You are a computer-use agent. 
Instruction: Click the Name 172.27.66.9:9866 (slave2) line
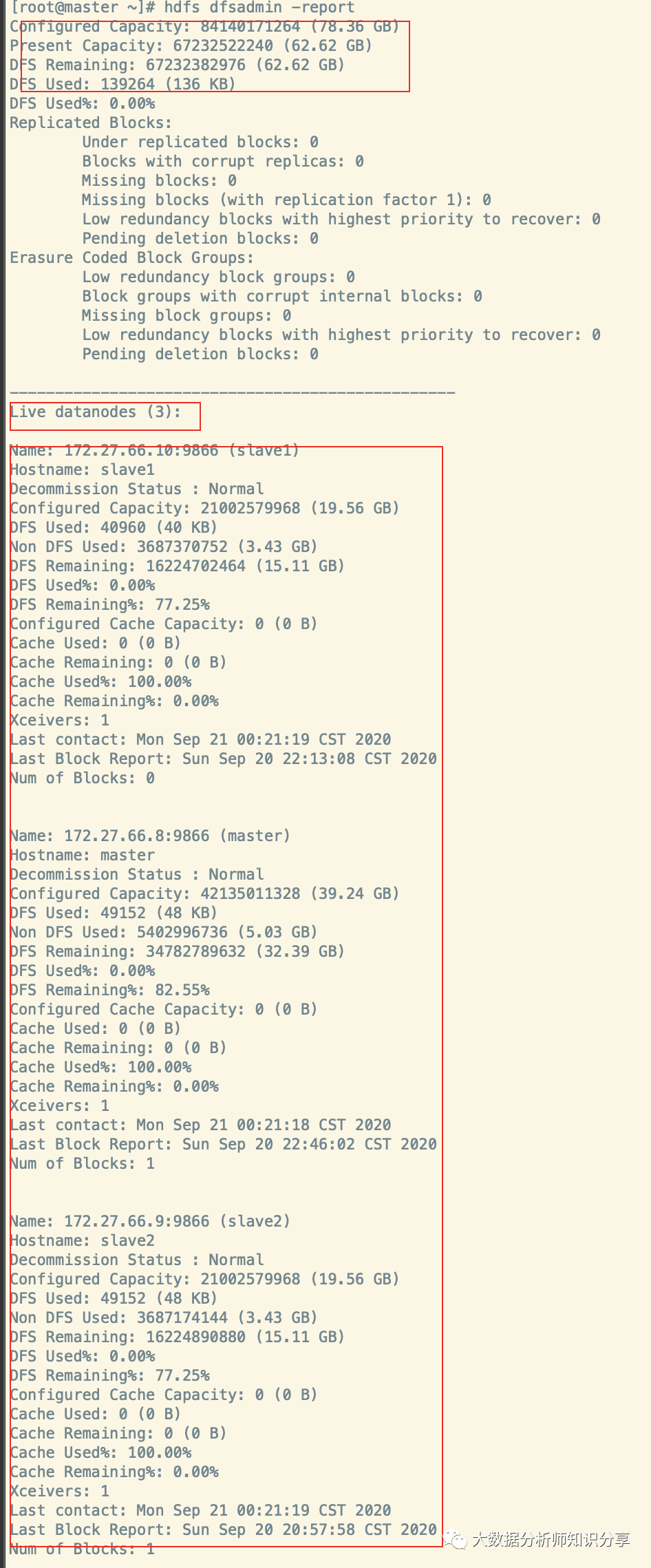coord(150,1221)
